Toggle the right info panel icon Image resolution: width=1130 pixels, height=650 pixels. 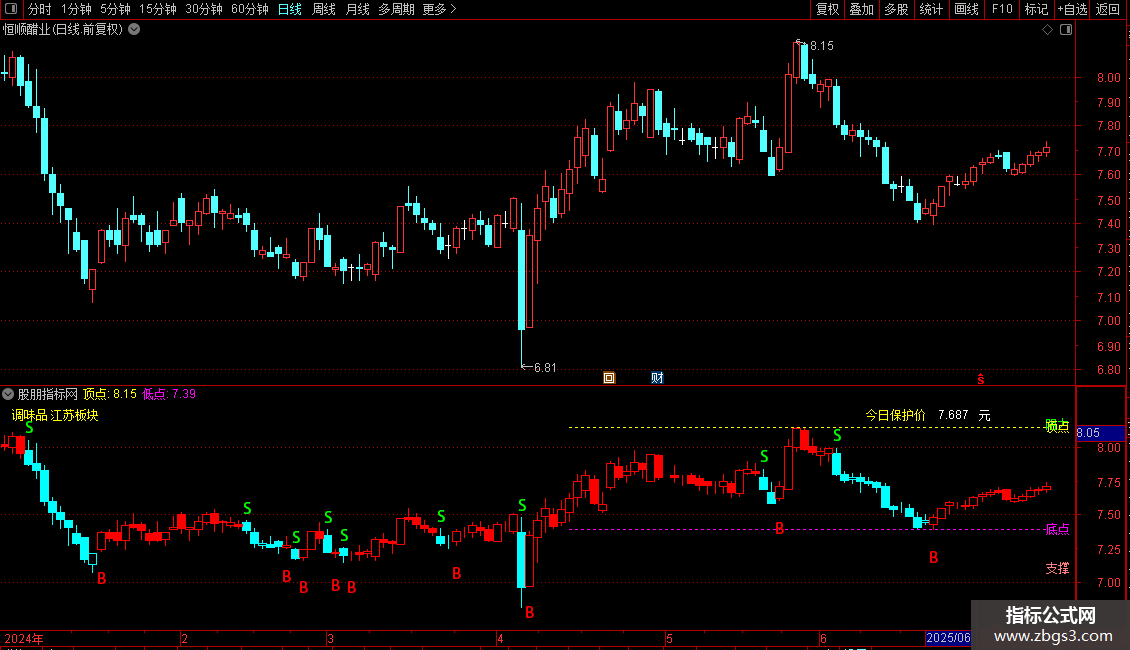(1066, 30)
